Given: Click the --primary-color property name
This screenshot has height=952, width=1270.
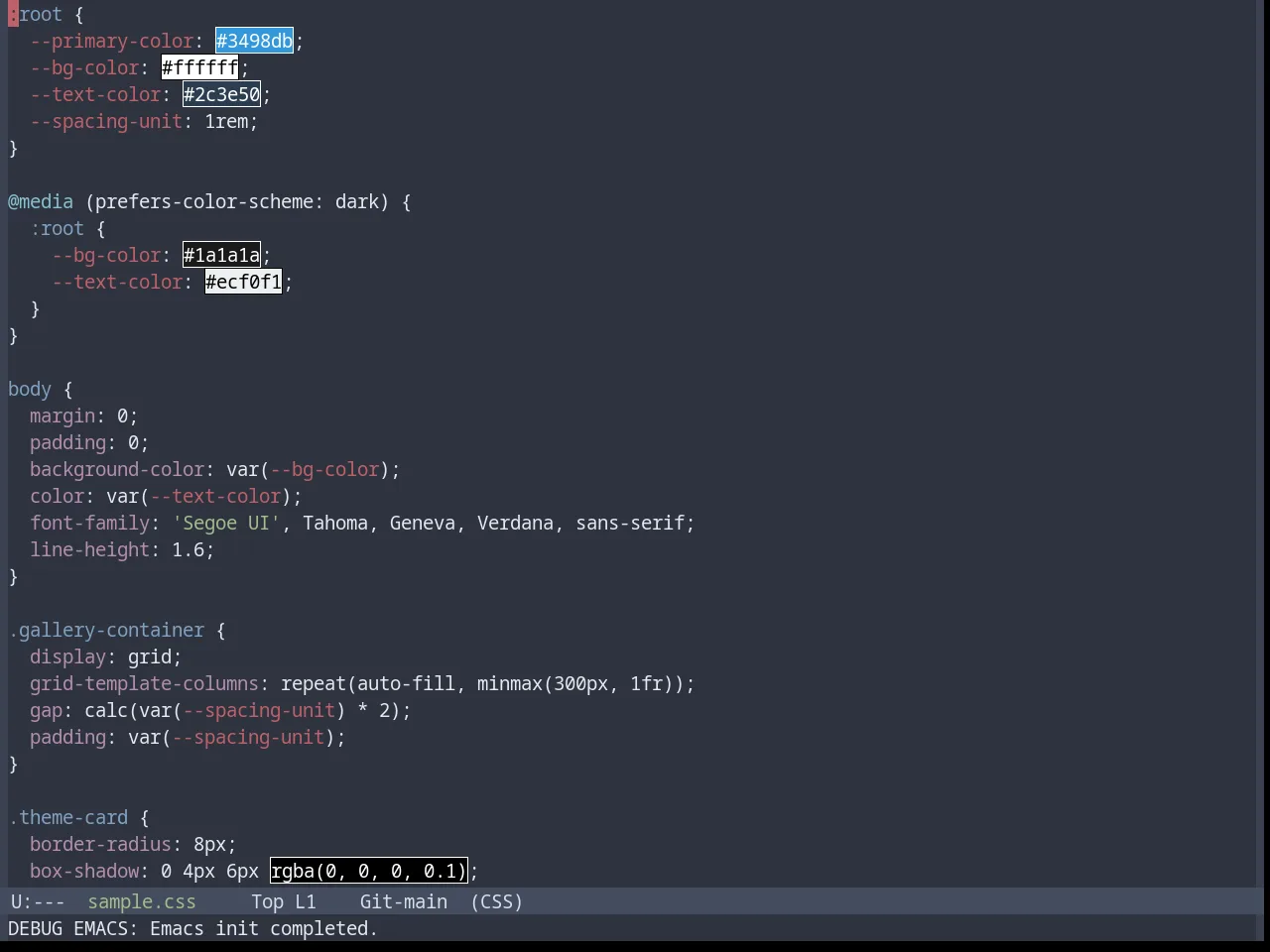Looking at the screenshot, I should [111, 41].
